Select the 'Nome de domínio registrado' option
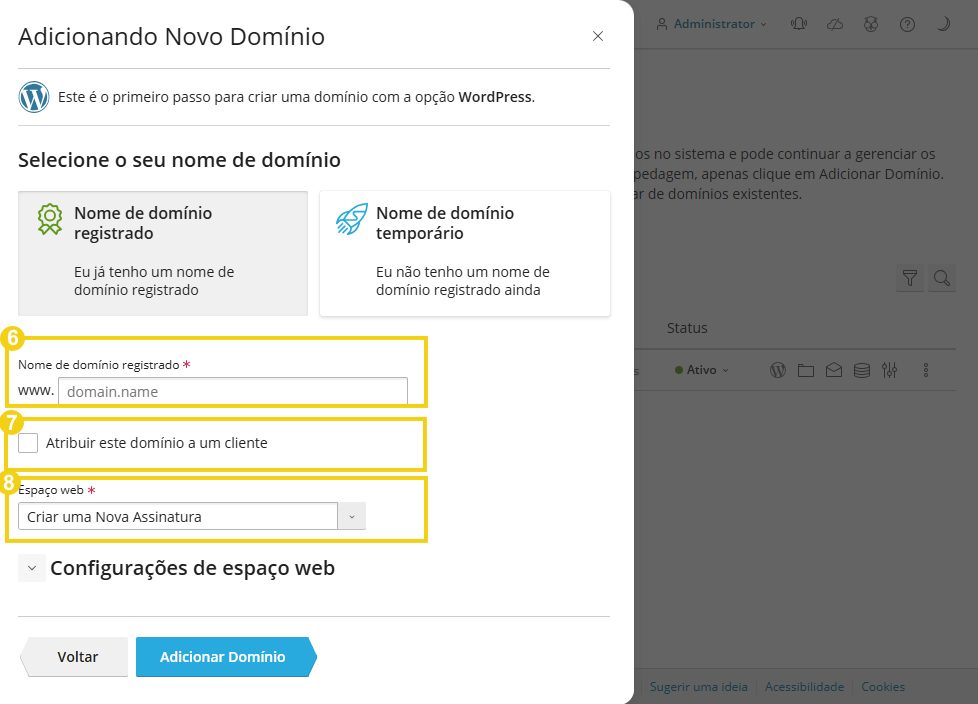 point(163,253)
